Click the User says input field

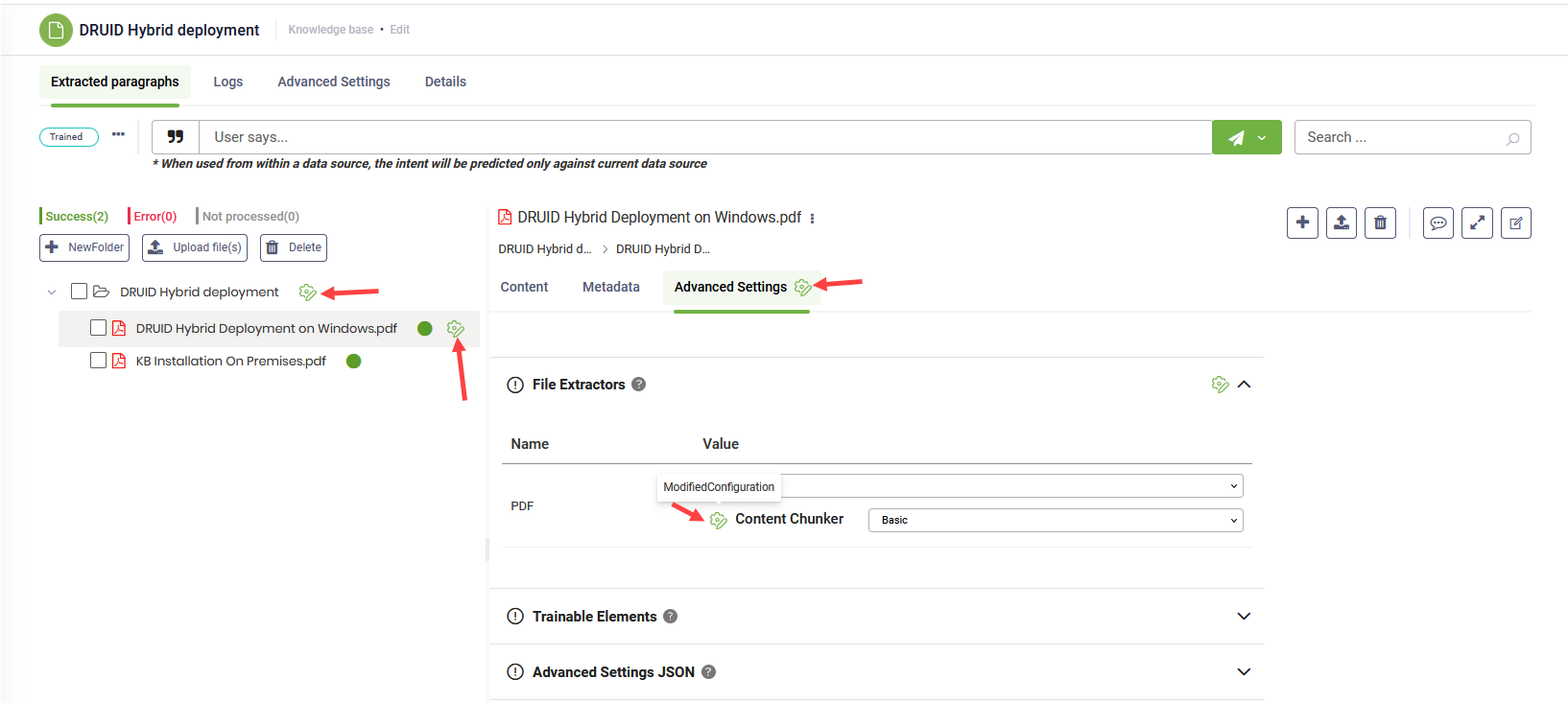704,137
